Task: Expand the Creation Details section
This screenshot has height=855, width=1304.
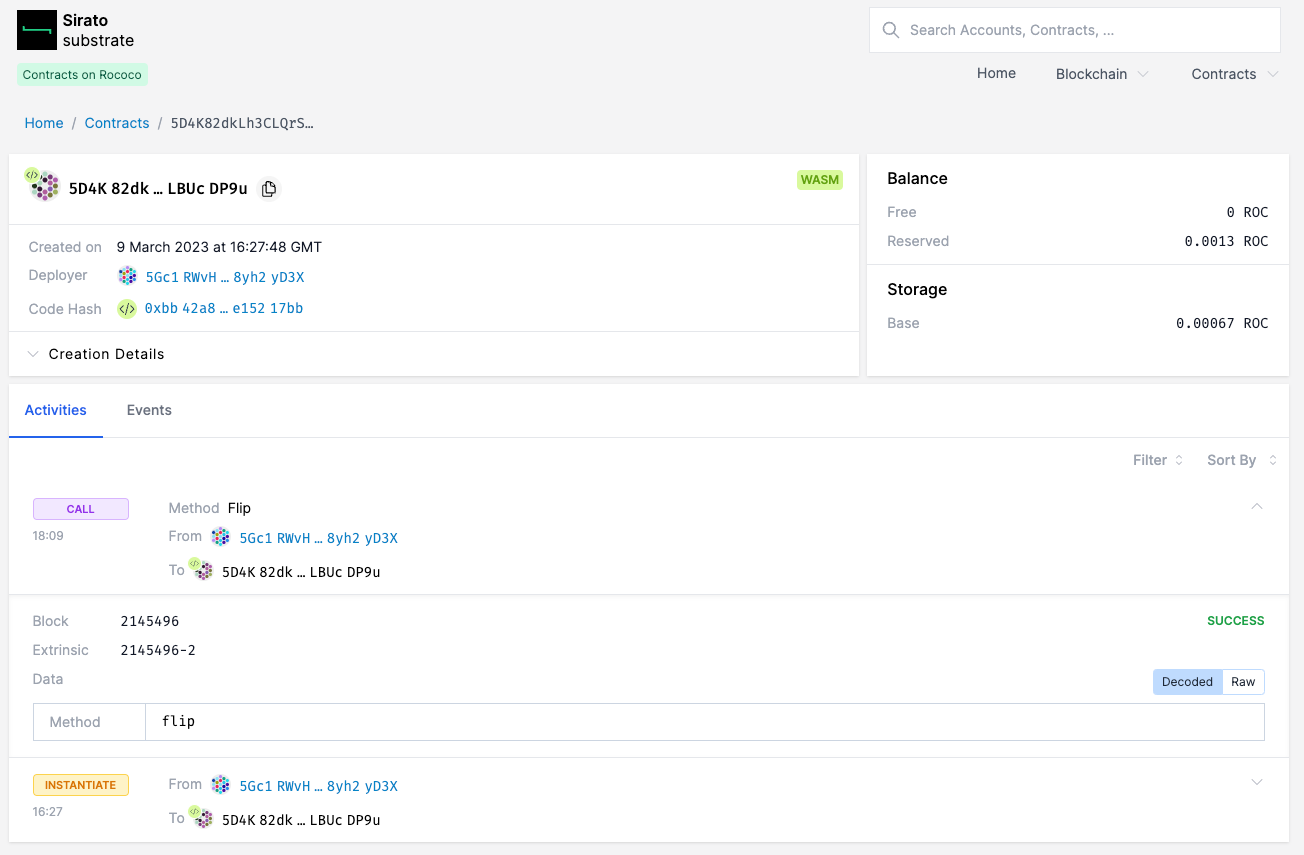Action: 106,354
